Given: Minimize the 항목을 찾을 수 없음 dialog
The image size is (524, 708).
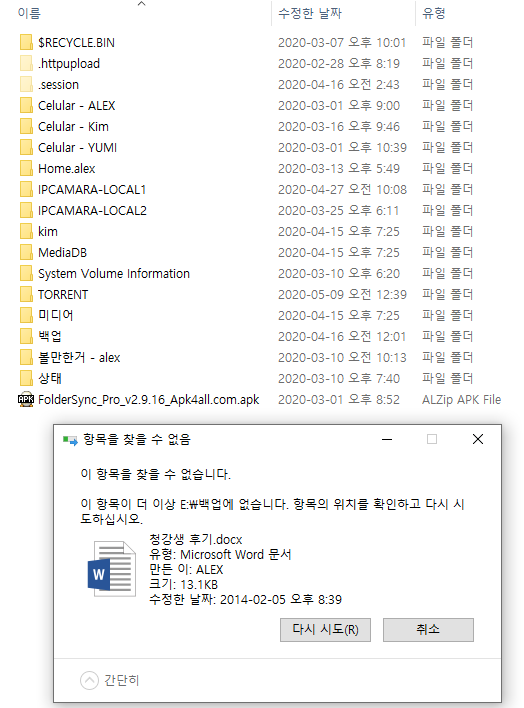Looking at the screenshot, I should pos(387,439).
